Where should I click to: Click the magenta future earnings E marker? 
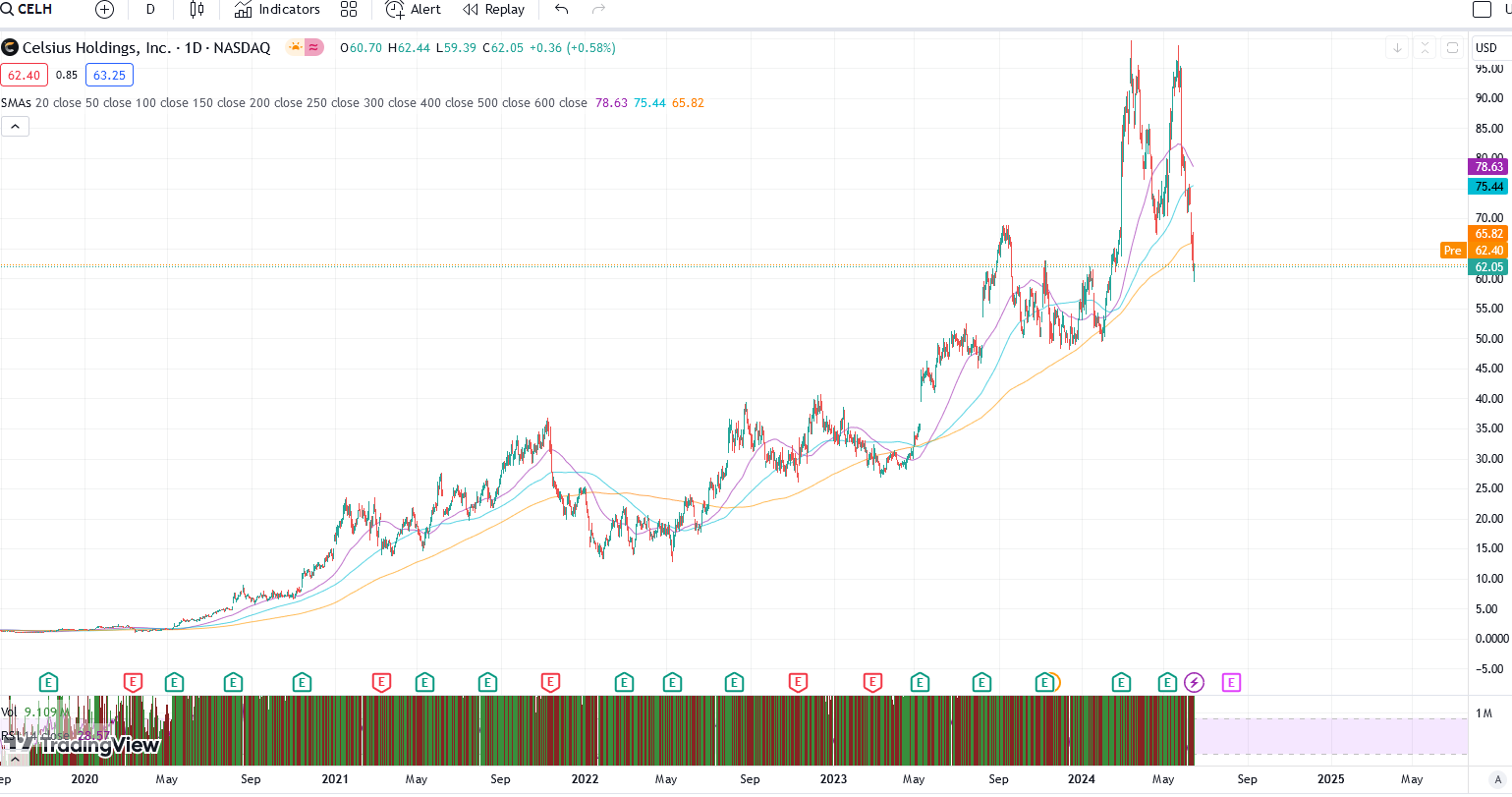(1231, 682)
